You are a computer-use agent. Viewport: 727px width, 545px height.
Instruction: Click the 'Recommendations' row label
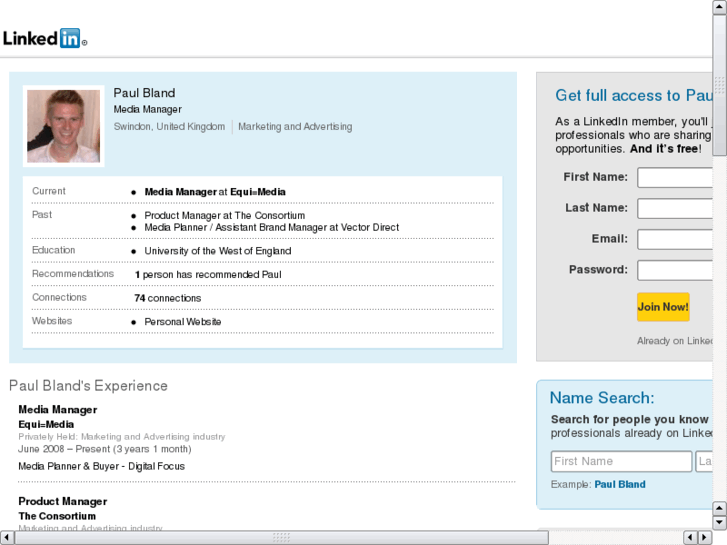click(73, 274)
